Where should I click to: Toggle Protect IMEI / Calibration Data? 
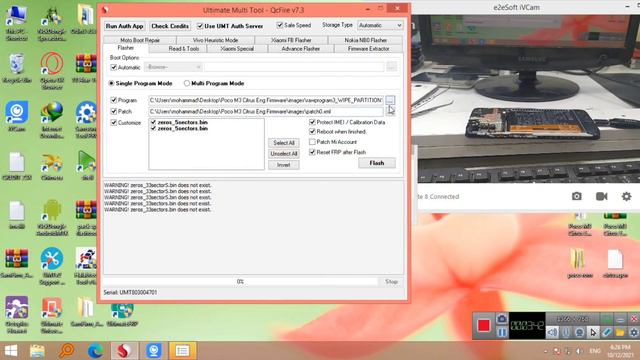[x=312, y=122]
